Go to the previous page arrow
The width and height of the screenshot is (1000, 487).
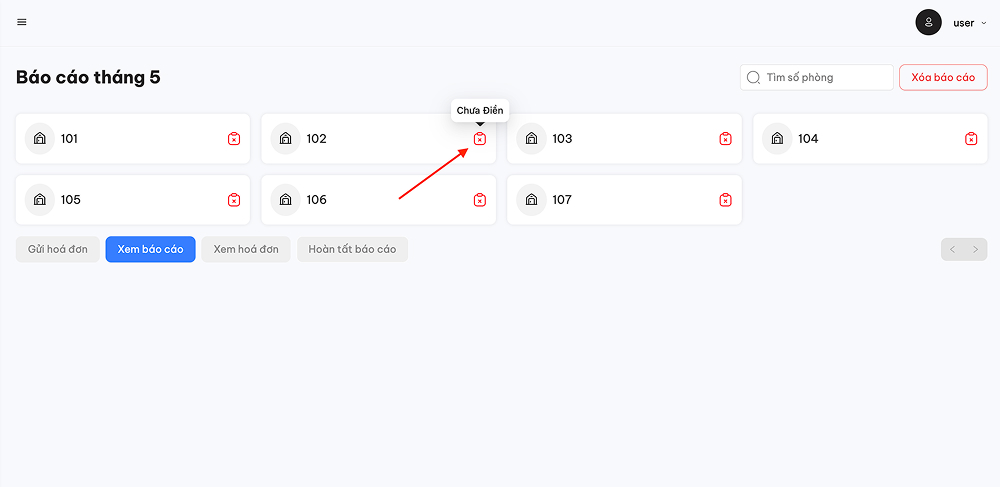953,249
